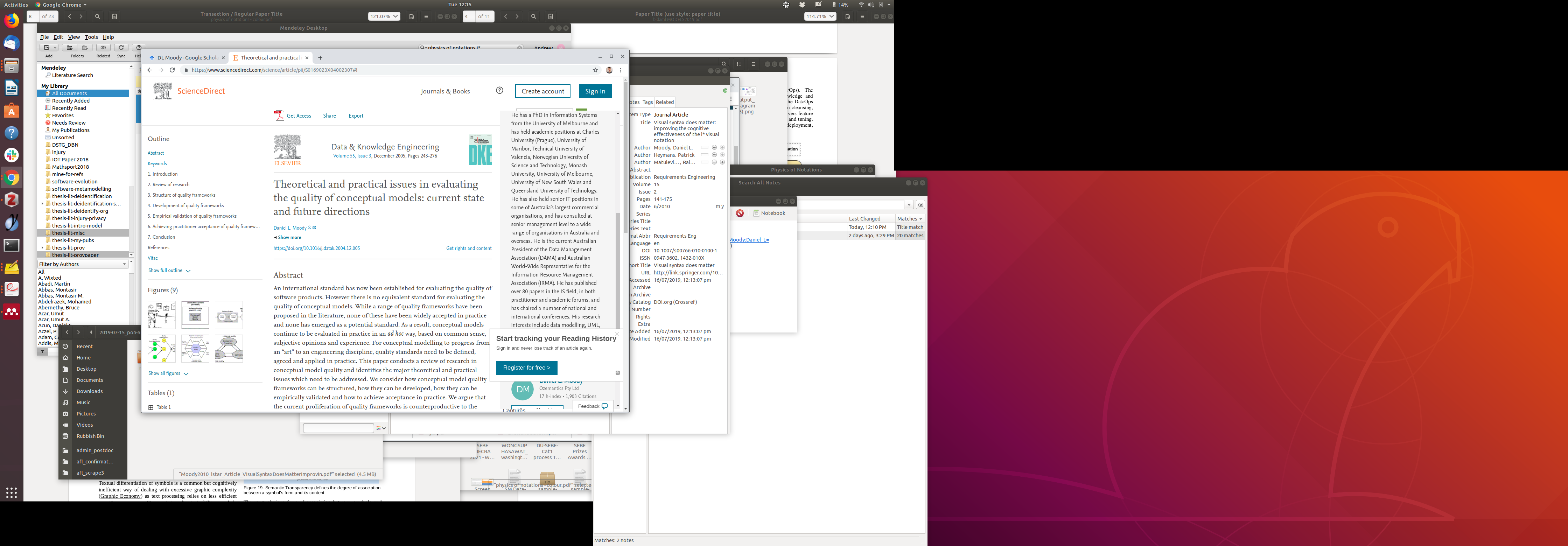Click Register for free button
The image size is (1568, 546).
pyautogui.click(x=526, y=367)
